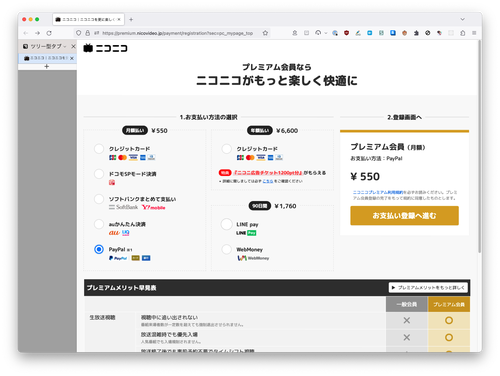Select niconico tab in tree sidebar
This screenshot has height=376, width=500.
click(x=47, y=58)
